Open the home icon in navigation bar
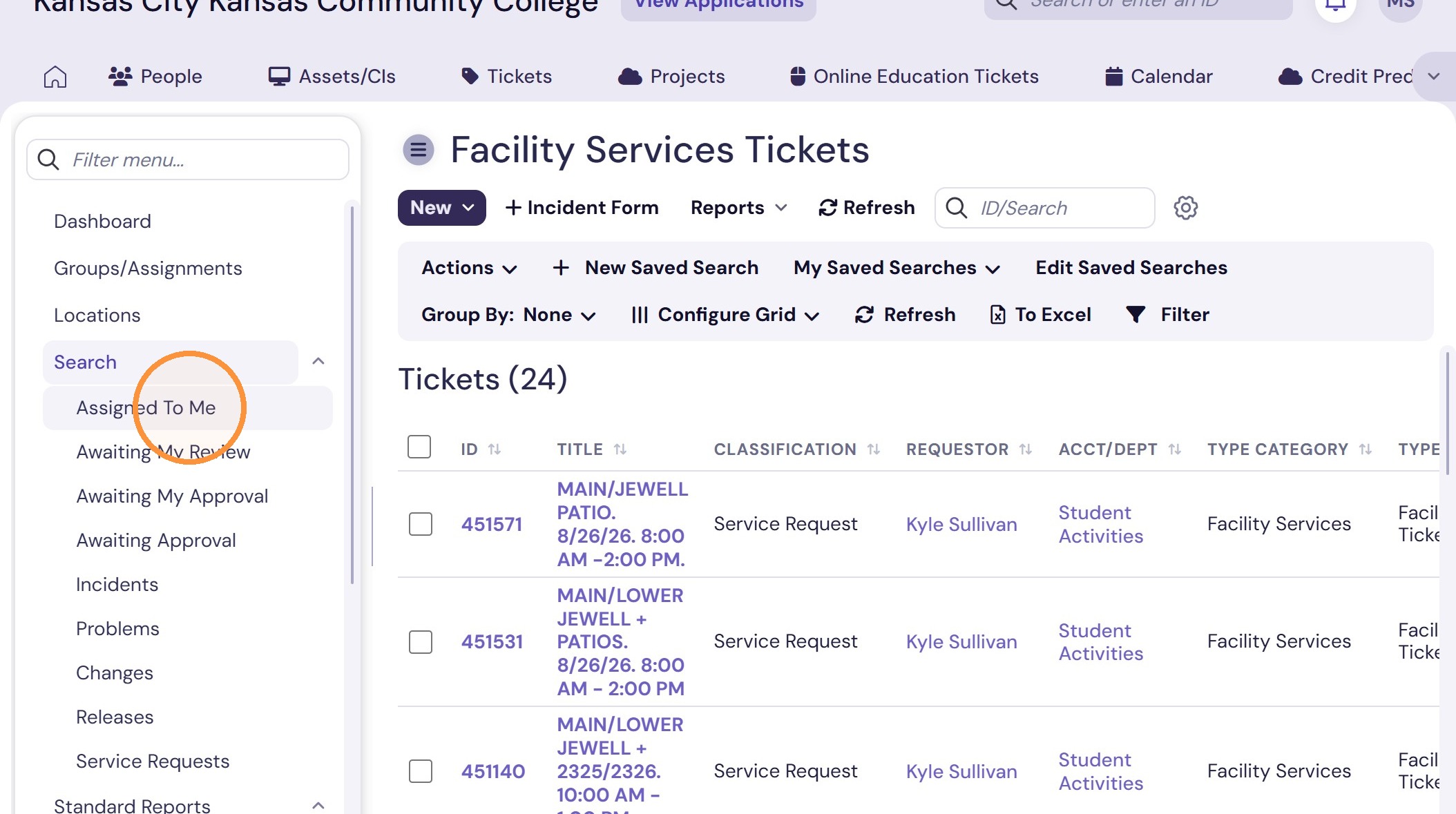Image resolution: width=1456 pixels, height=814 pixels. point(55,77)
